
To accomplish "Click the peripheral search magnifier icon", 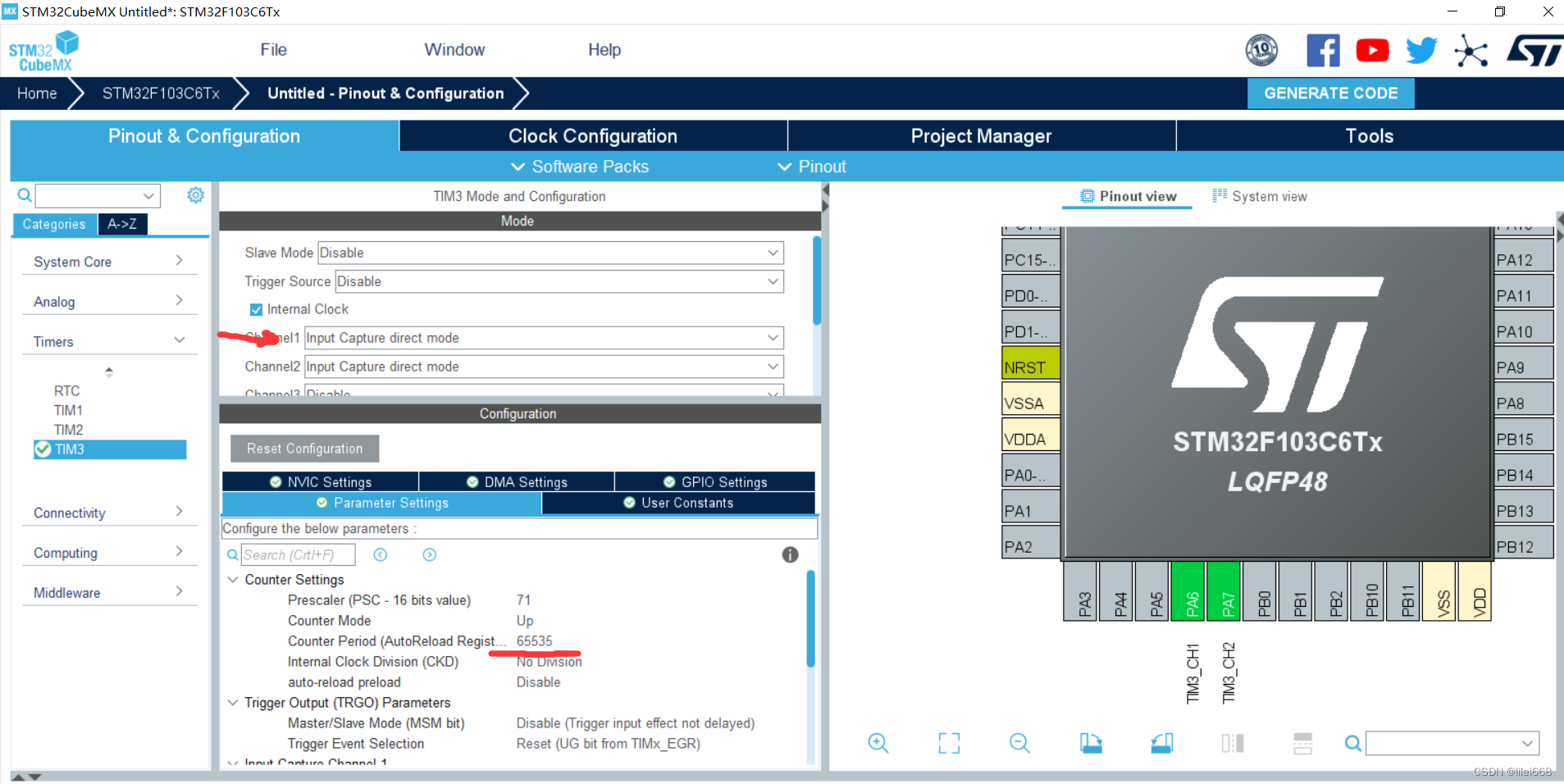I will [x=25, y=195].
